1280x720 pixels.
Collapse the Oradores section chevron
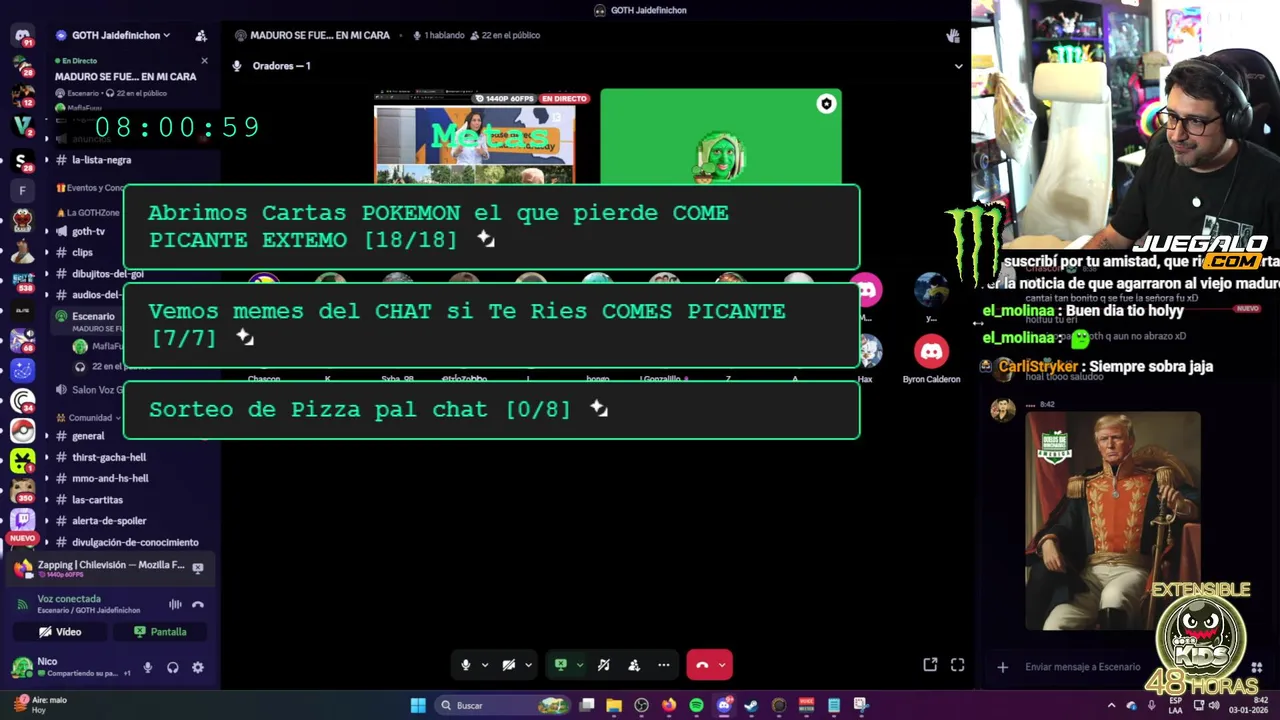click(x=958, y=66)
